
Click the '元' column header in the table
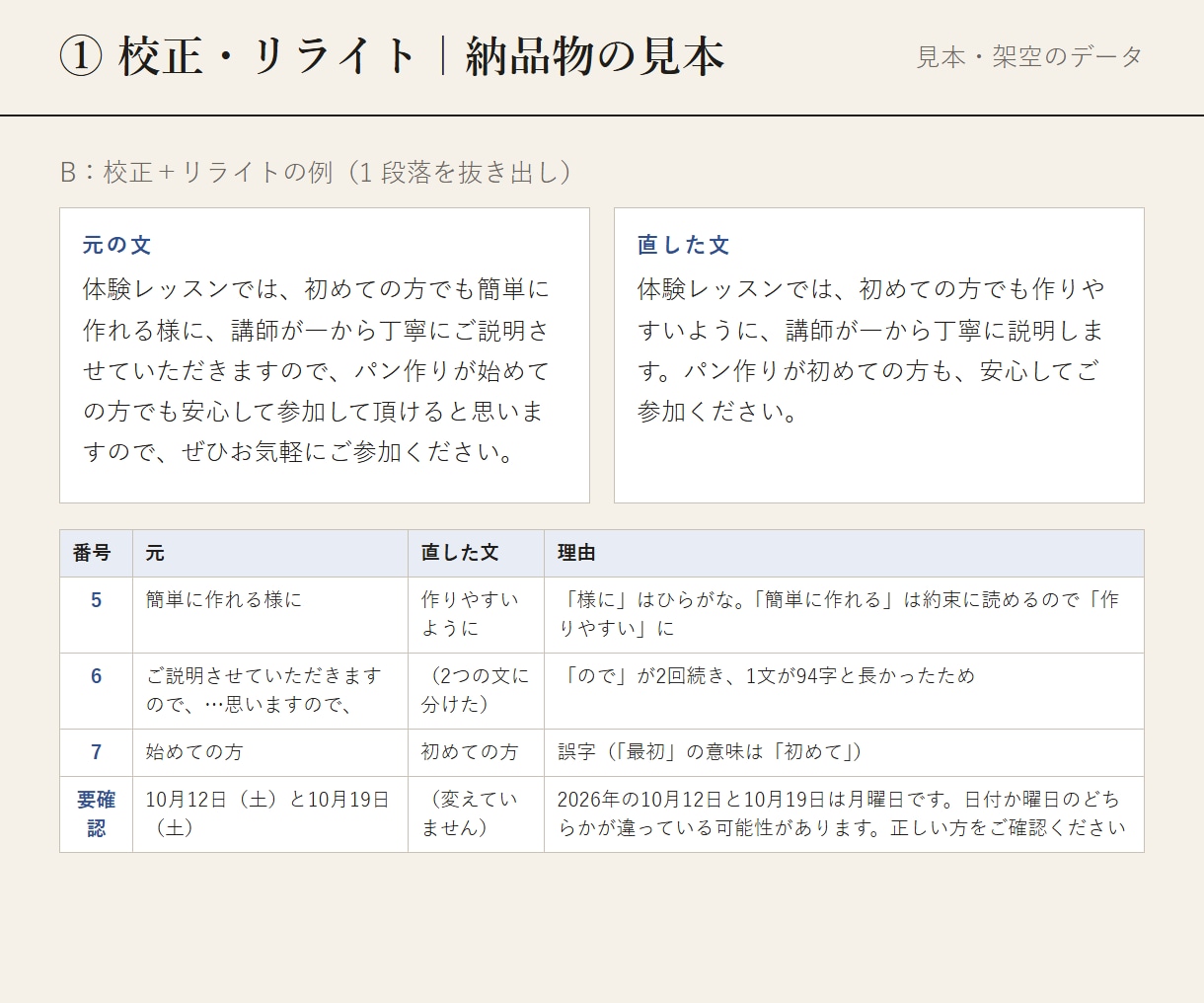[x=155, y=553]
